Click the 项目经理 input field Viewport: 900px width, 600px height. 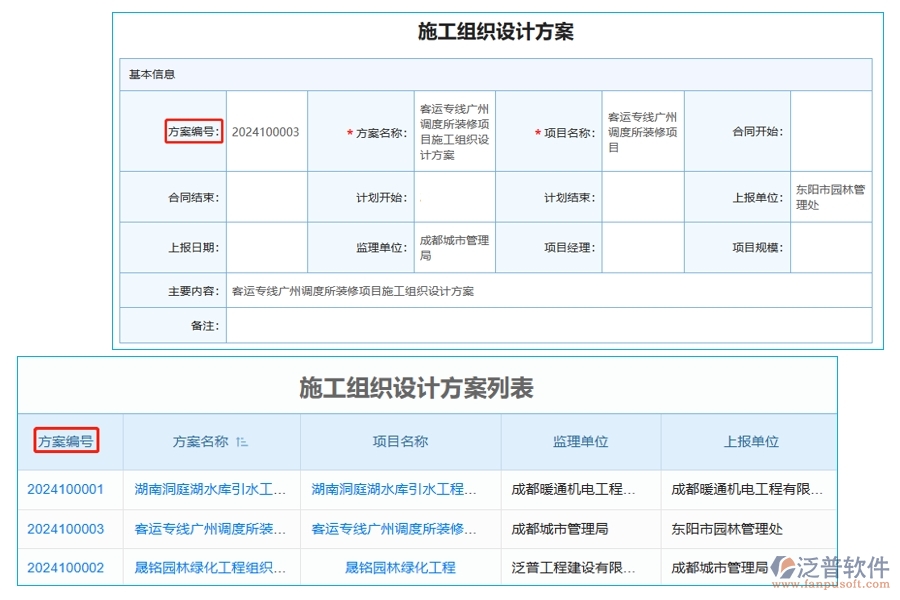coord(644,247)
